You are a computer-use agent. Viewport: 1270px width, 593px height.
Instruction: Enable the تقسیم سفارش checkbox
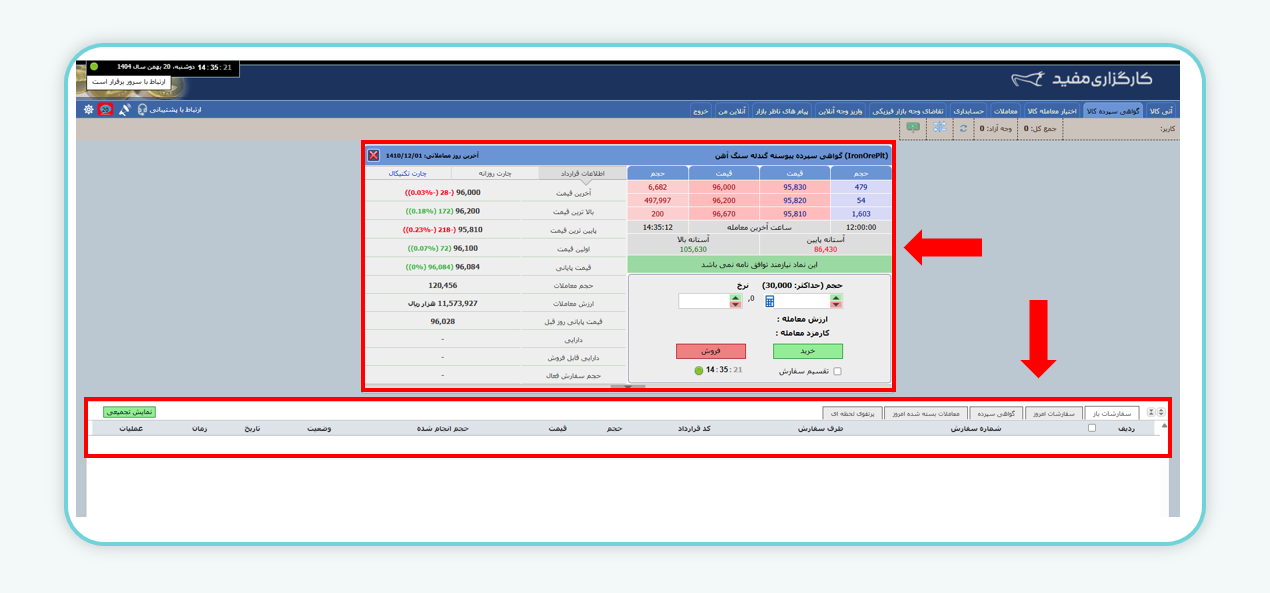click(837, 371)
